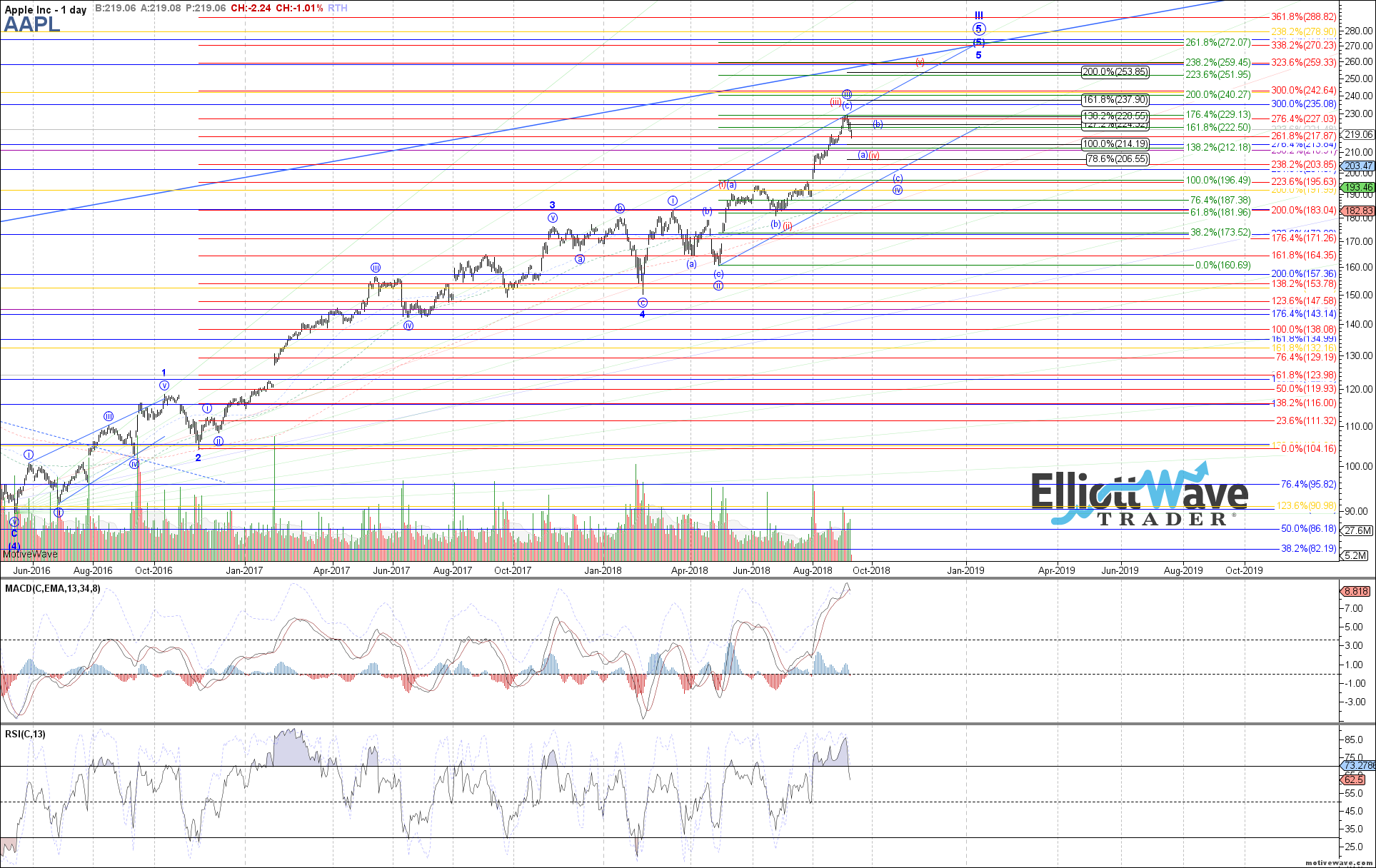1376x868 pixels.
Task: Click the 323.6%(259.33) Fibonacci label
Action: 1303,63
